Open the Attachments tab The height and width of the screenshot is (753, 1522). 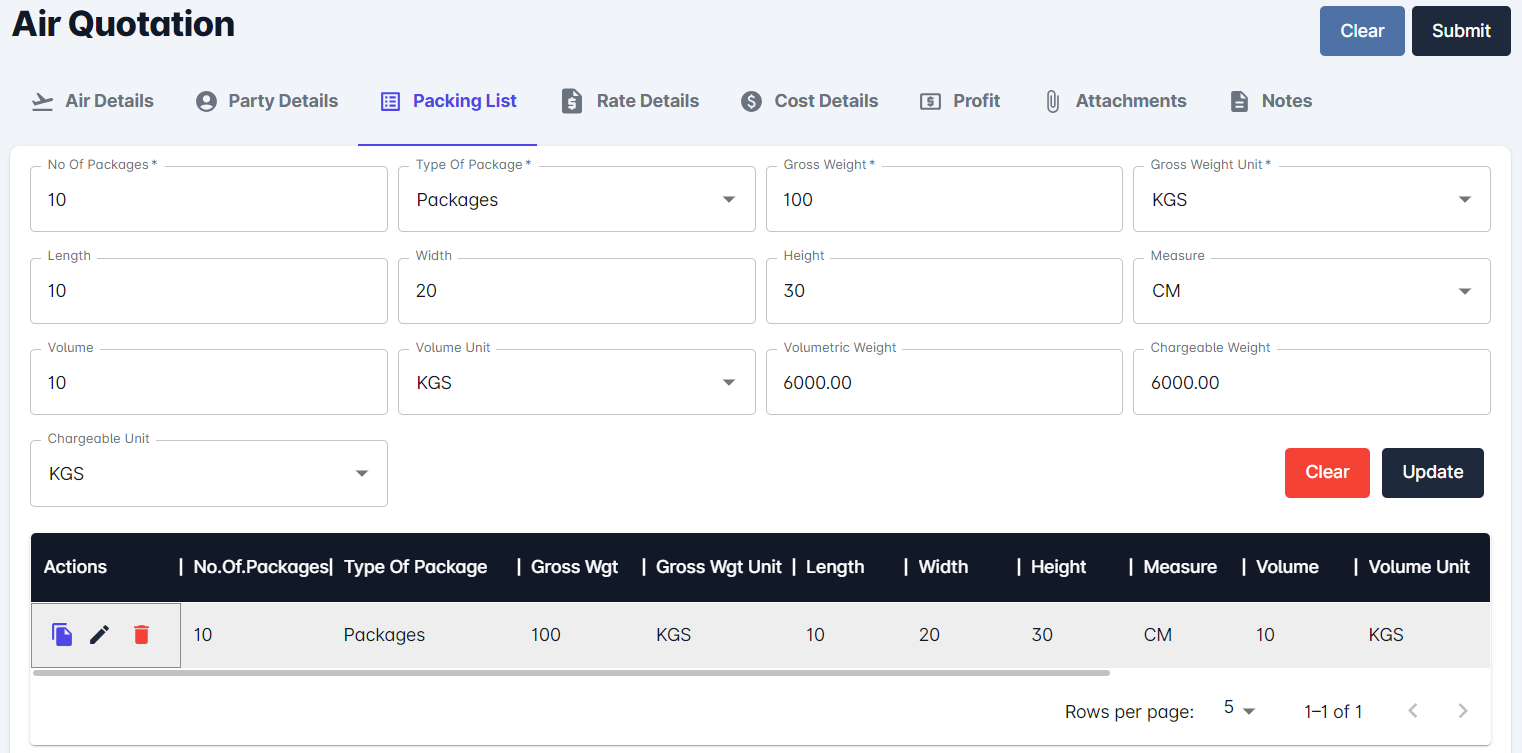pyautogui.click(x=1115, y=101)
